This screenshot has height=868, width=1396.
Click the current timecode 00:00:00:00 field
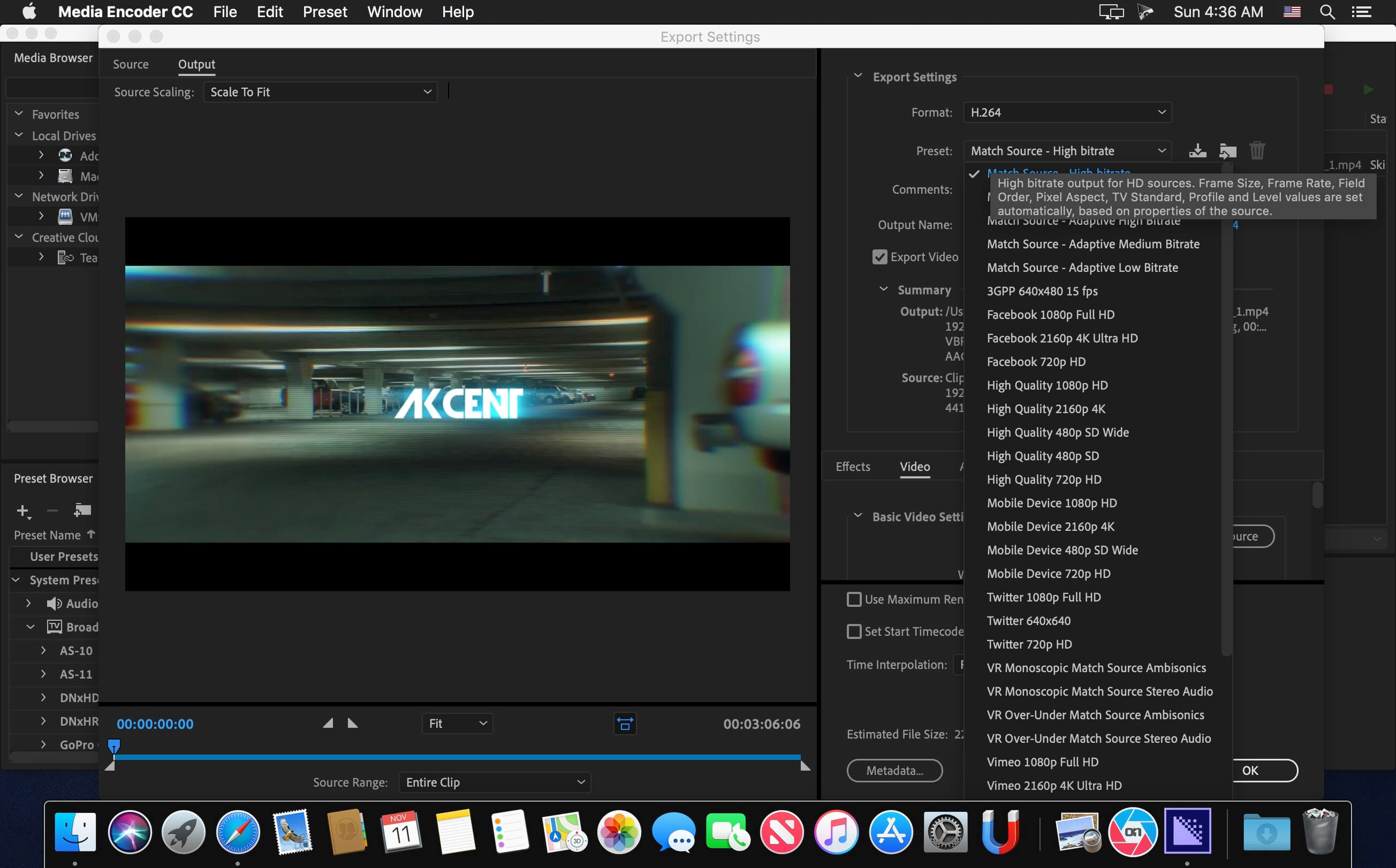pyautogui.click(x=155, y=724)
